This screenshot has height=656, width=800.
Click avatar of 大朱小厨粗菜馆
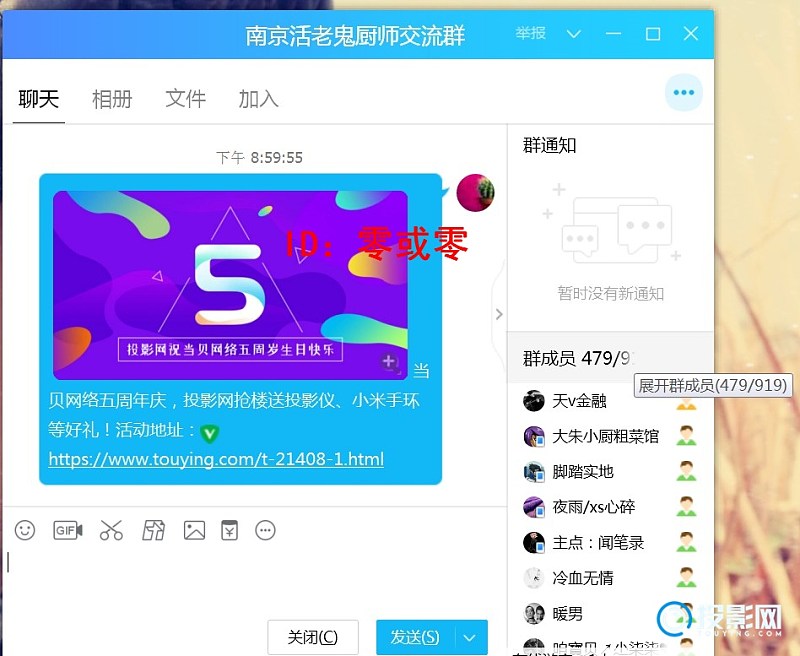click(x=534, y=436)
